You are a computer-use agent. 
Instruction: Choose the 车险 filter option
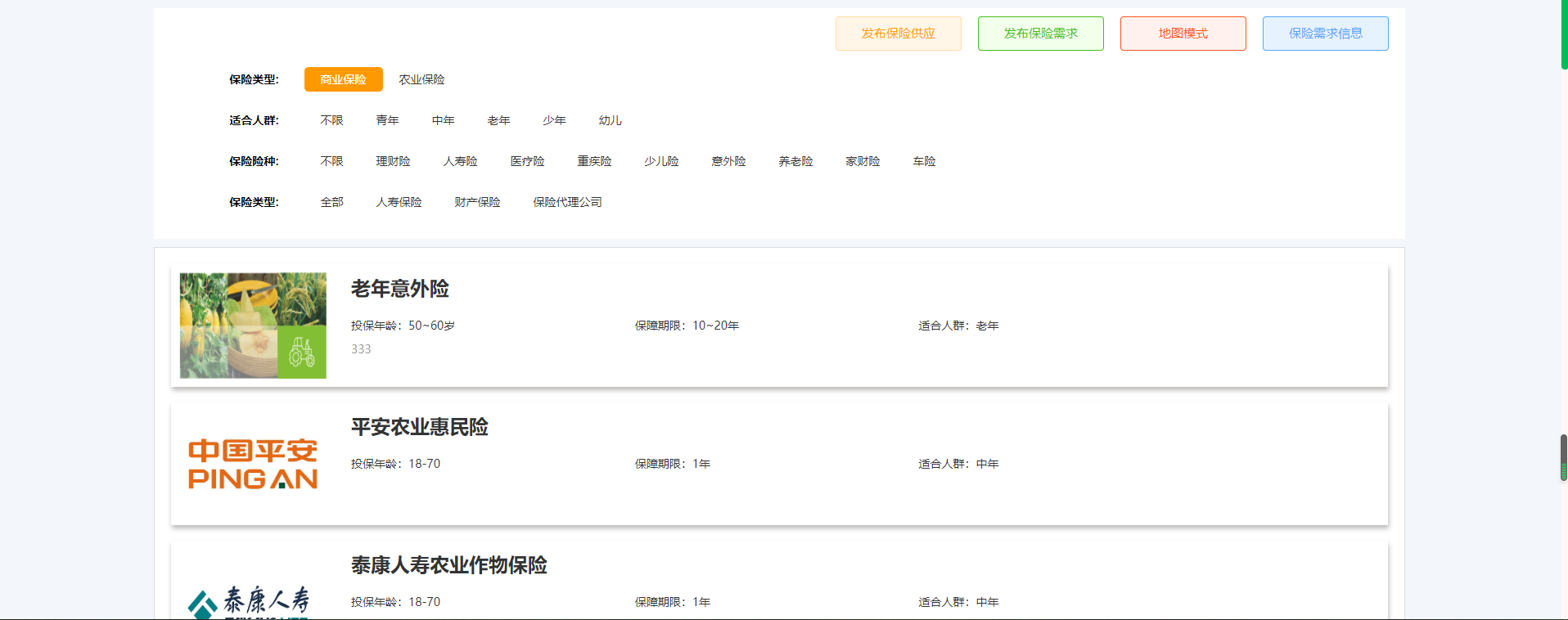pos(924,161)
